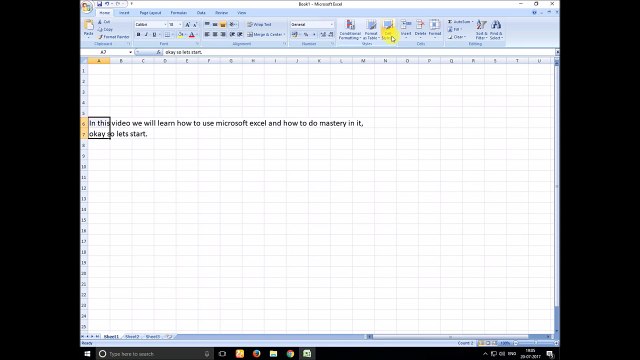
Task: Open Windows Start menu
Action: click(87, 354)
